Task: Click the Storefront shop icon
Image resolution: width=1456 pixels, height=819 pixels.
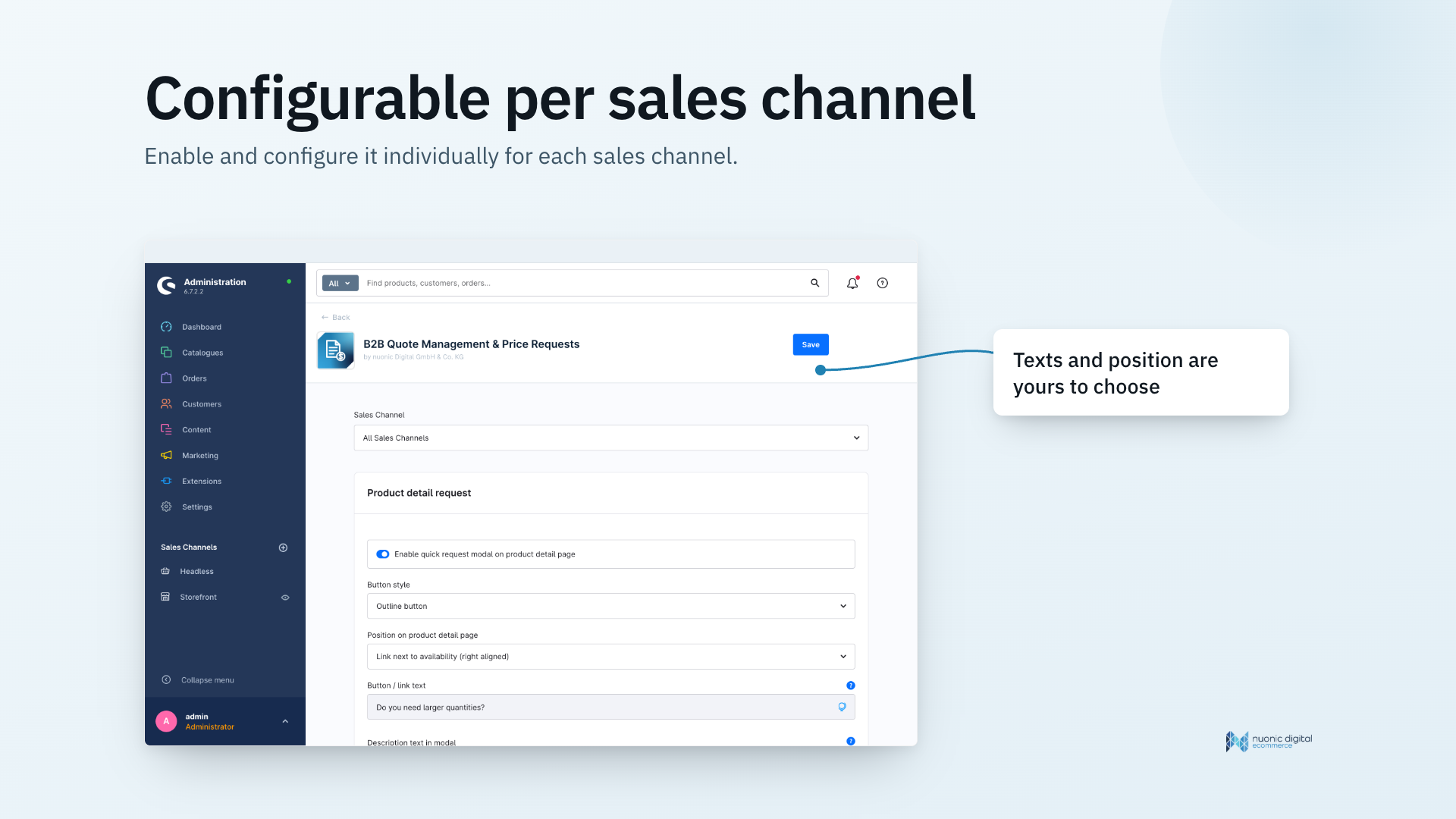Action: coord(165,598)
